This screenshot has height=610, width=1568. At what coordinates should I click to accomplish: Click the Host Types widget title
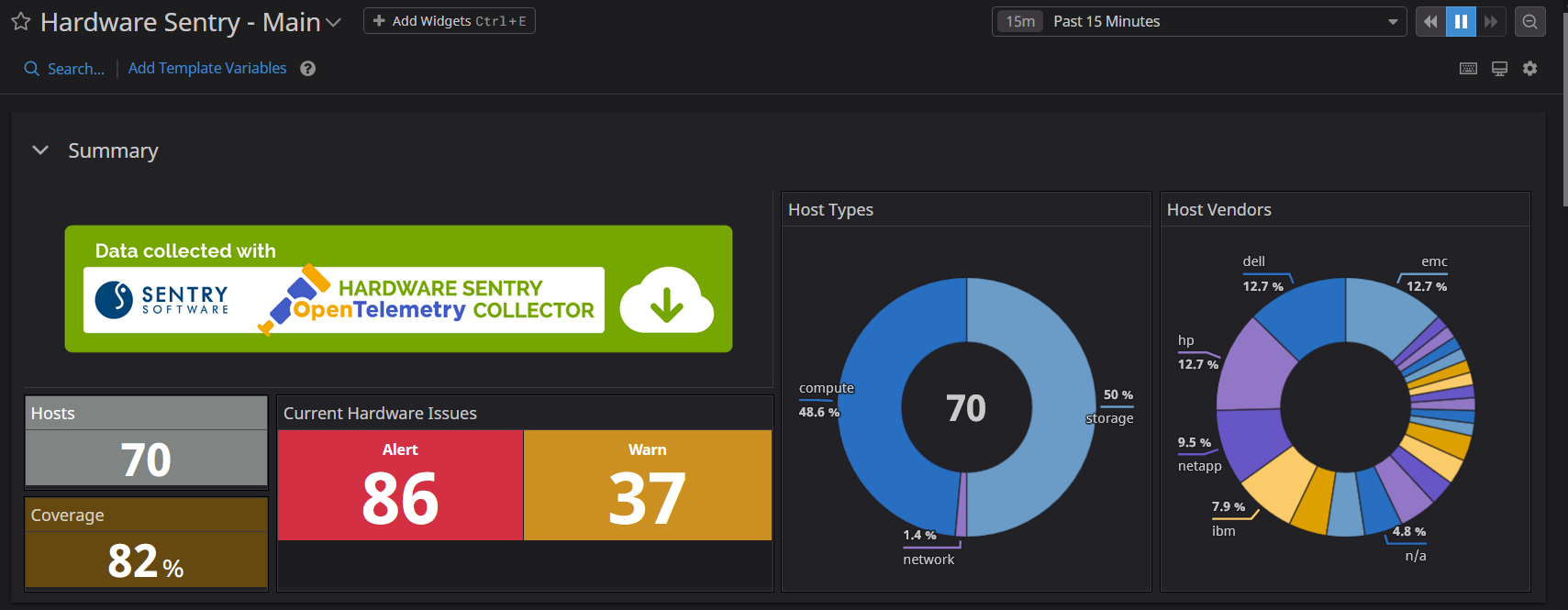point(830,210)
